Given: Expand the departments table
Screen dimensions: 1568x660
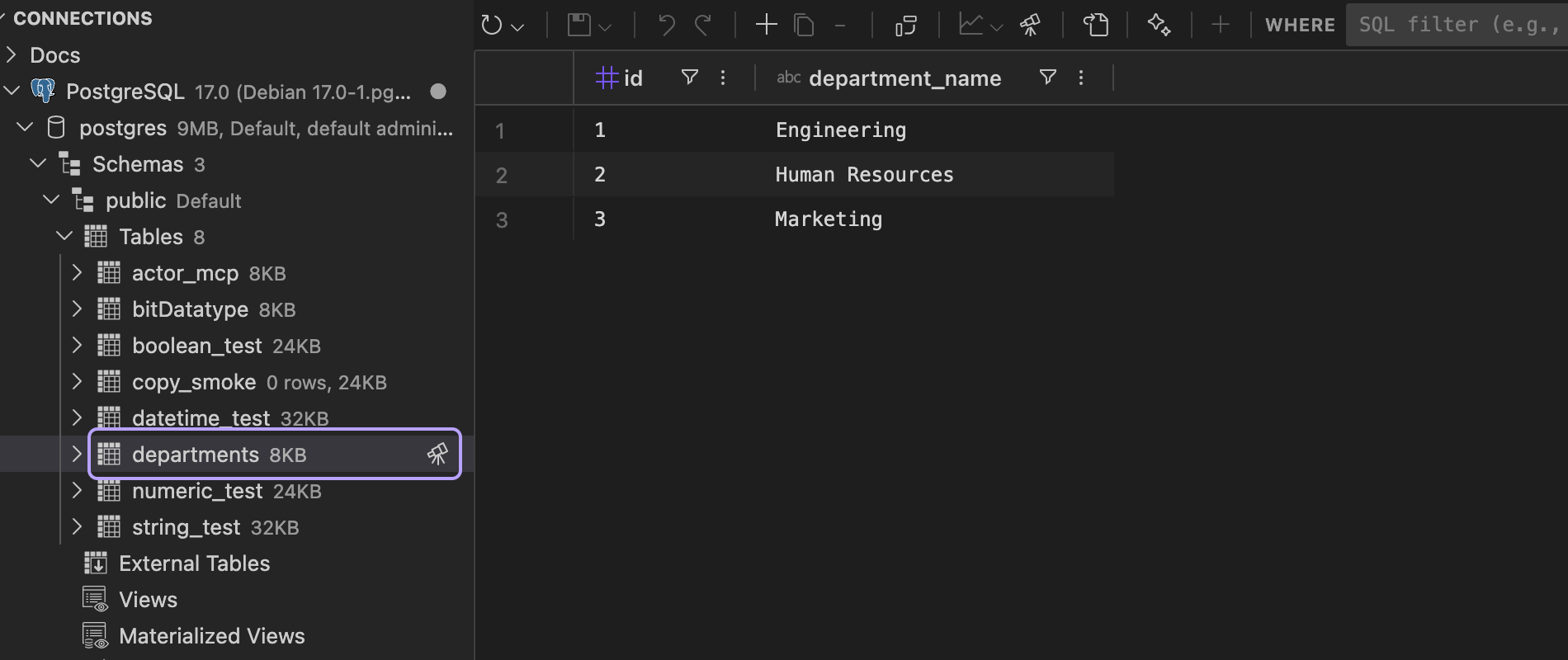Looking at the screenshot, I should pos(77,454).
